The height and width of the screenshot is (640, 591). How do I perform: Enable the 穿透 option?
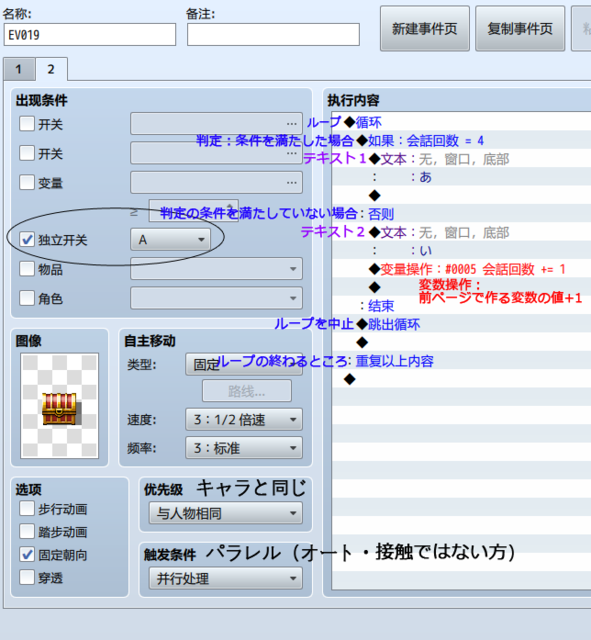(27, 578)
